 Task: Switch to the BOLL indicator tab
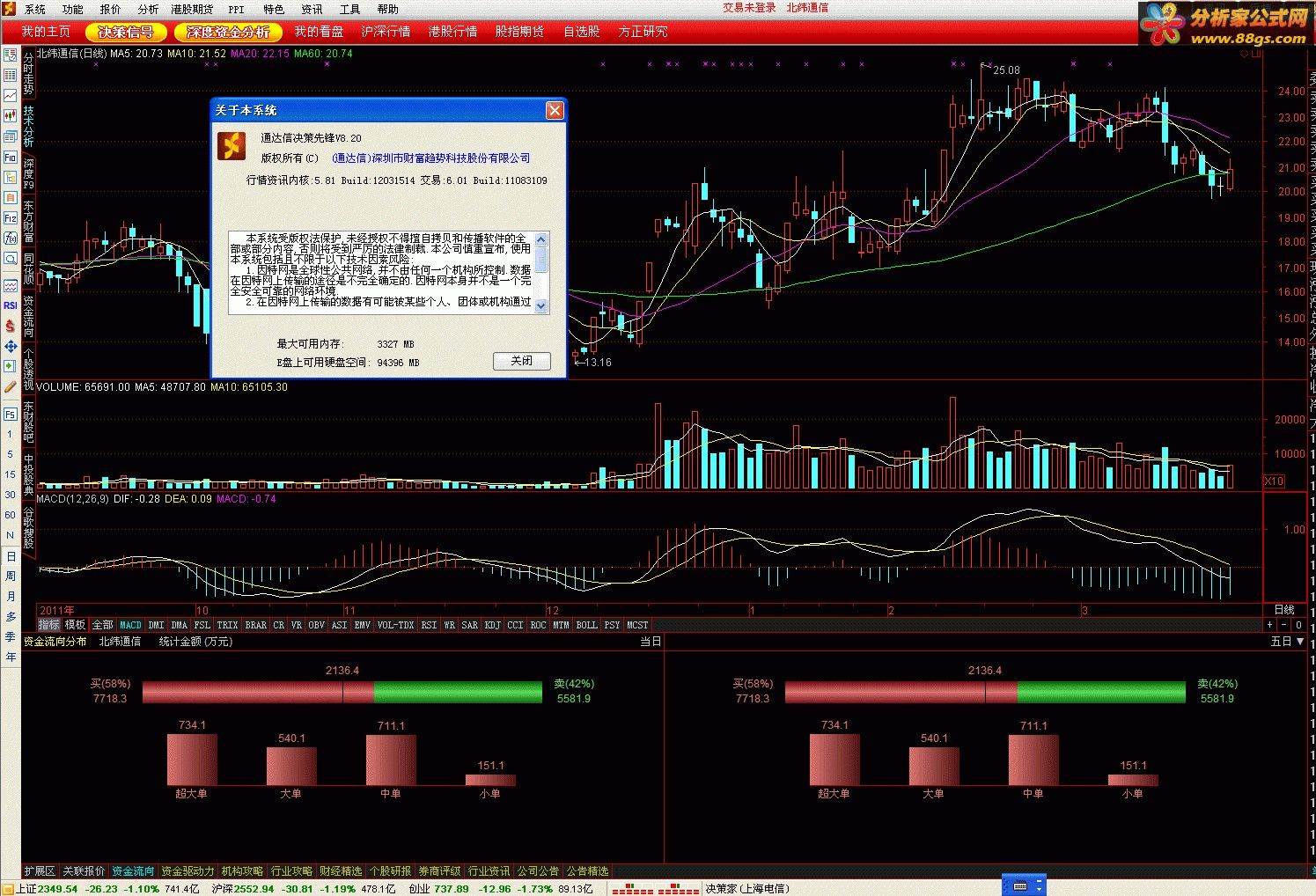pyautogui.click(x=586, y=625)
